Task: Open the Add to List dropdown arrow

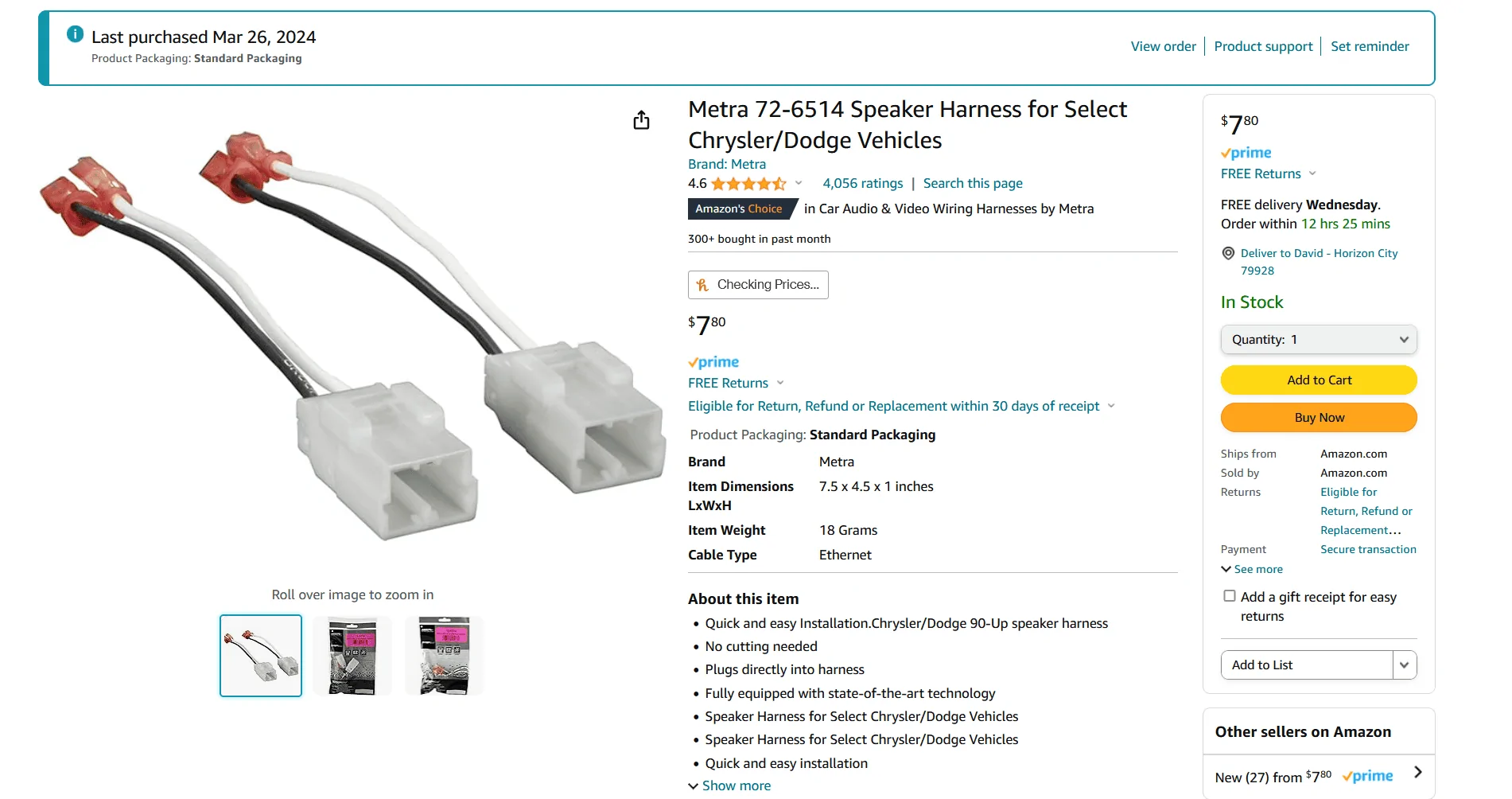Action: coord(1405,665)
